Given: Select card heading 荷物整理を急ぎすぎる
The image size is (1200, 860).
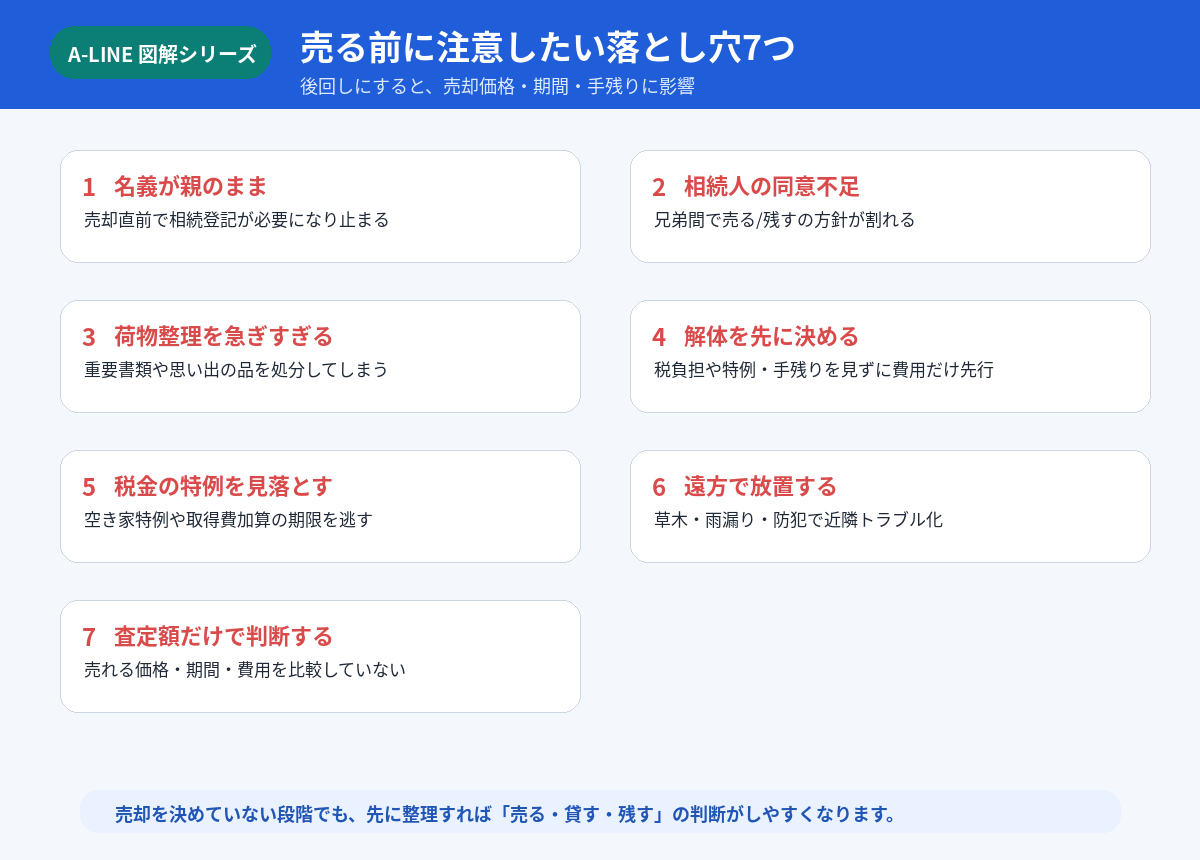Looking at the screenshot, I should coord(223,336).
